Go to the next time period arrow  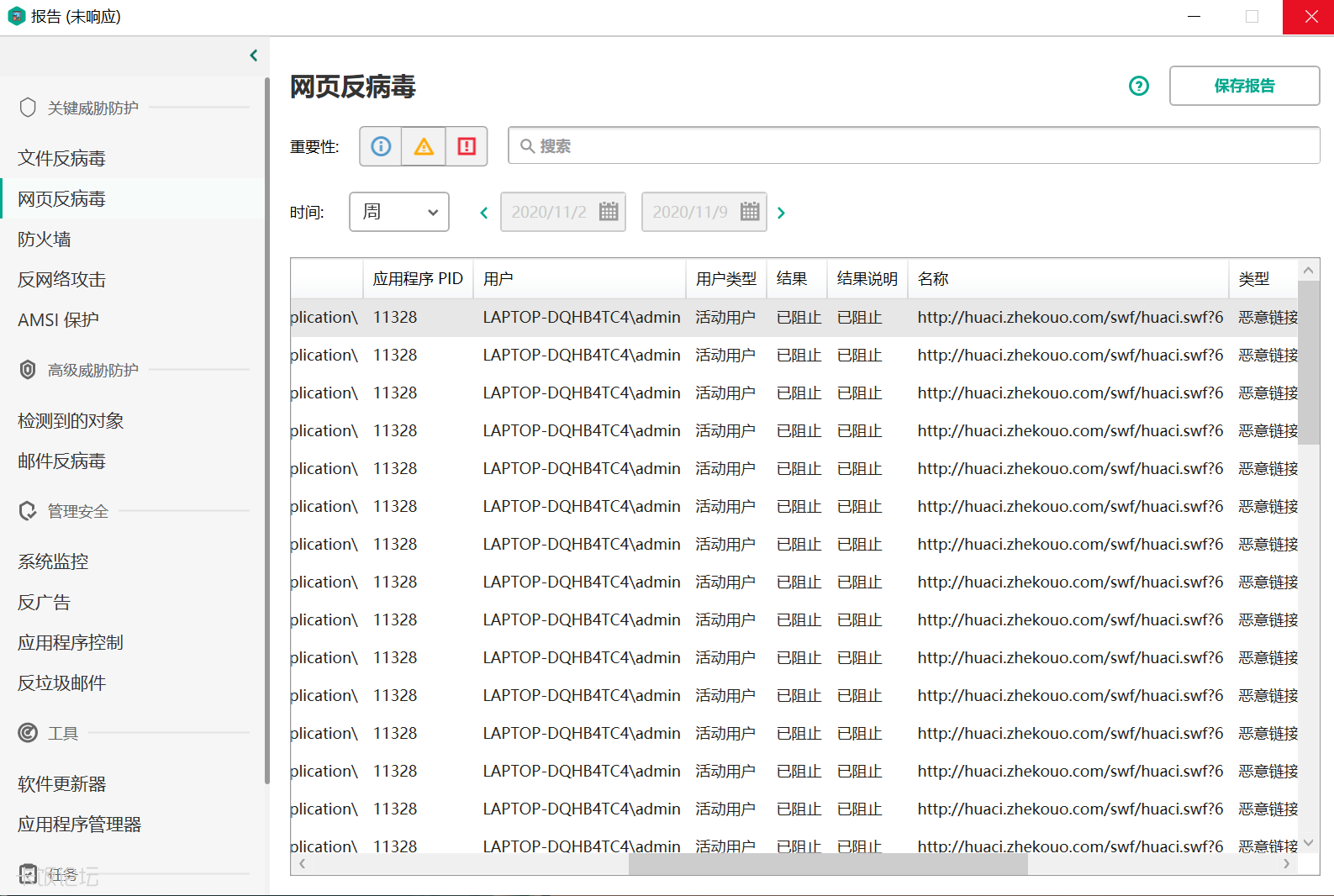tap(781, 213)
